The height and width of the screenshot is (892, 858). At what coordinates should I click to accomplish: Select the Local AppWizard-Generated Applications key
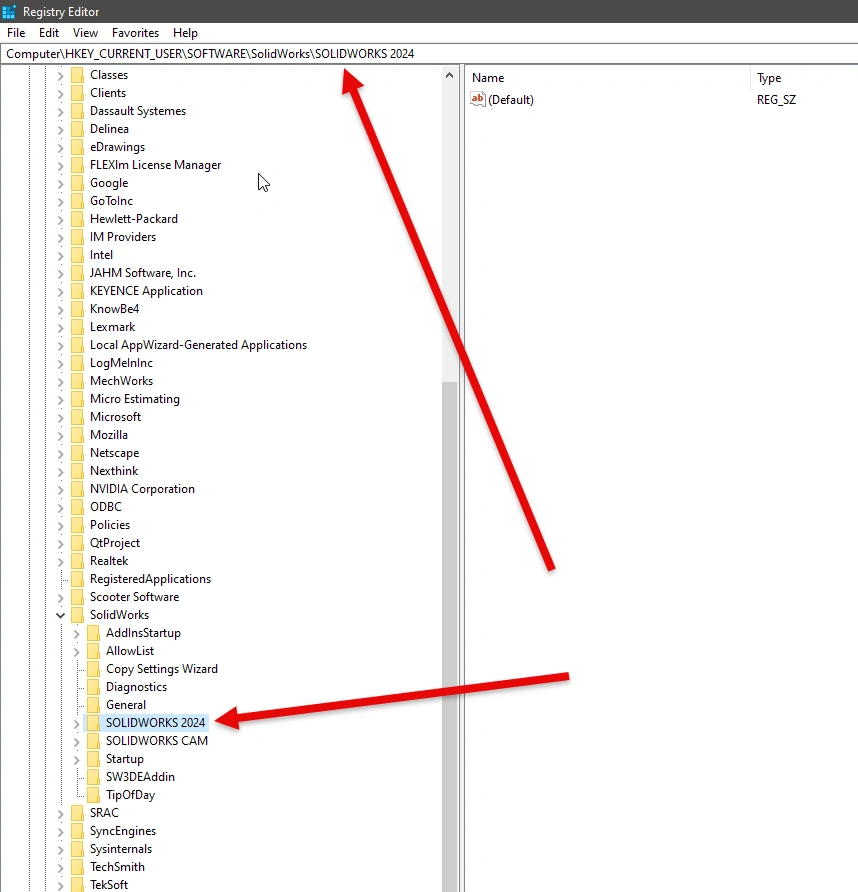pos(199,345)
